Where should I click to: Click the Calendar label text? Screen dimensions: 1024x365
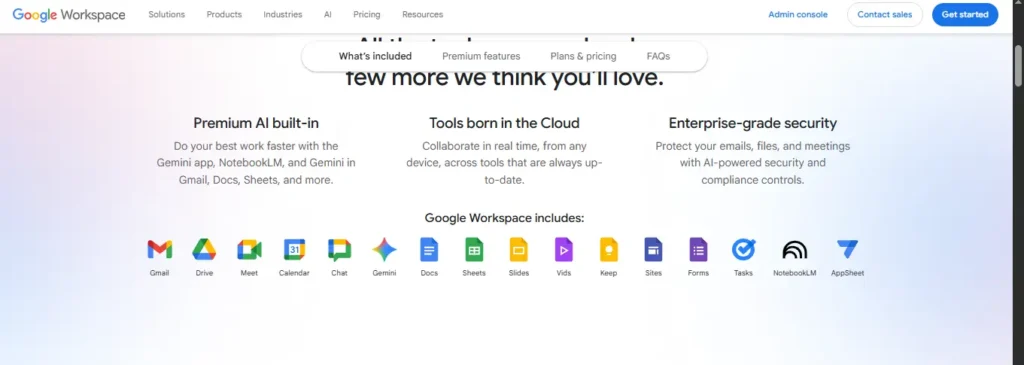[x=294, y=273]
